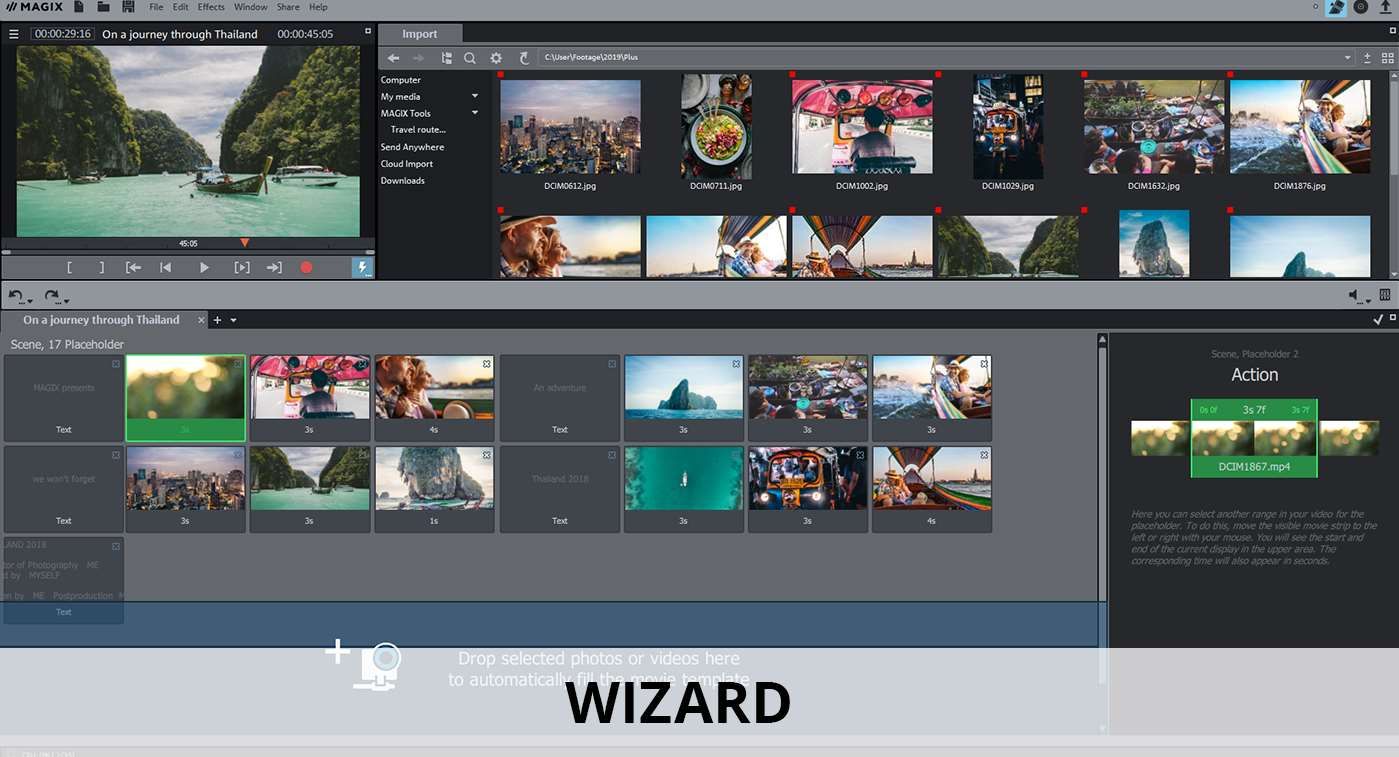Search for media files with the magnifier

tap(470, 58)
